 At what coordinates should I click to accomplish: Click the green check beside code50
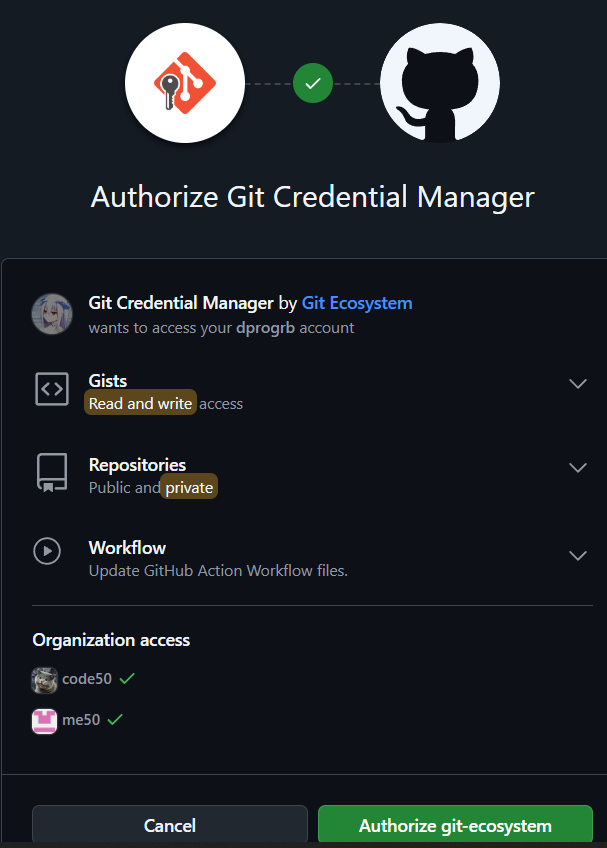[x=127, y=678]
